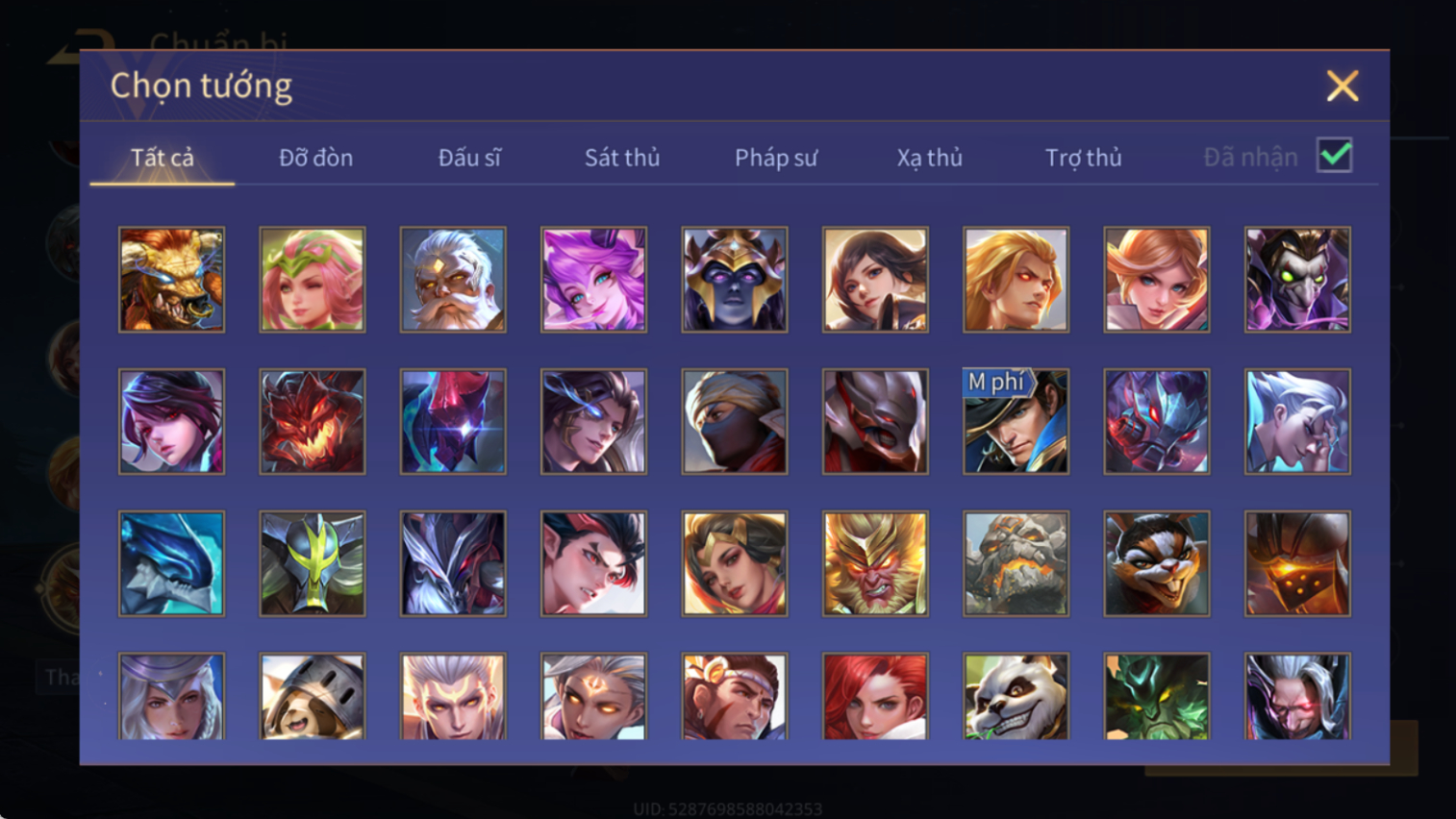Viewport: 1456px width, 819px height.
Task: Select the hero with M phí tag
Action: coord(1016,421)
